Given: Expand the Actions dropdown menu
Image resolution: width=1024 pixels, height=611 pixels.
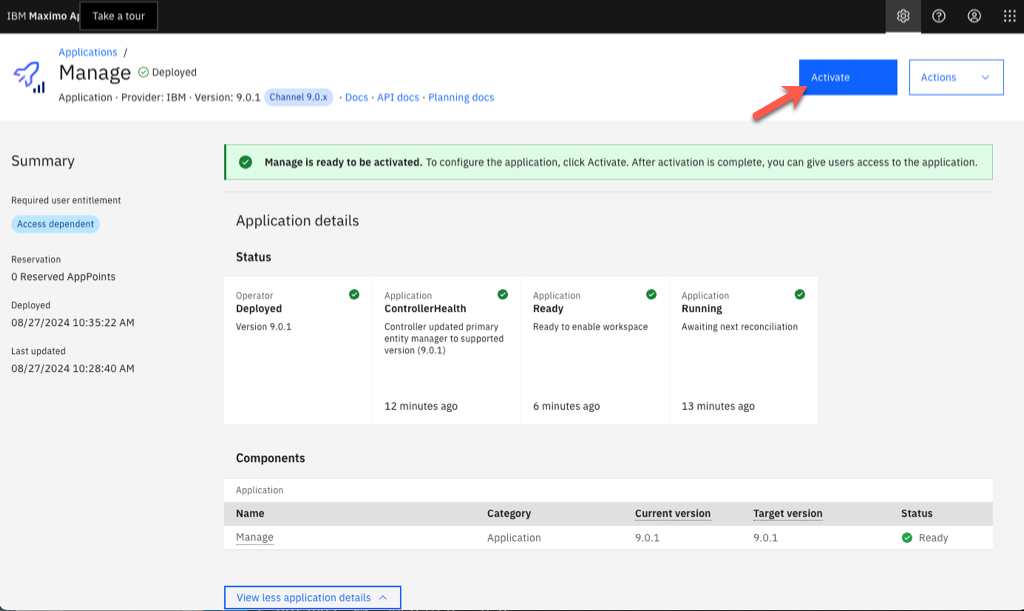Looking at the screenshot, I should click(x=955, y=77).
